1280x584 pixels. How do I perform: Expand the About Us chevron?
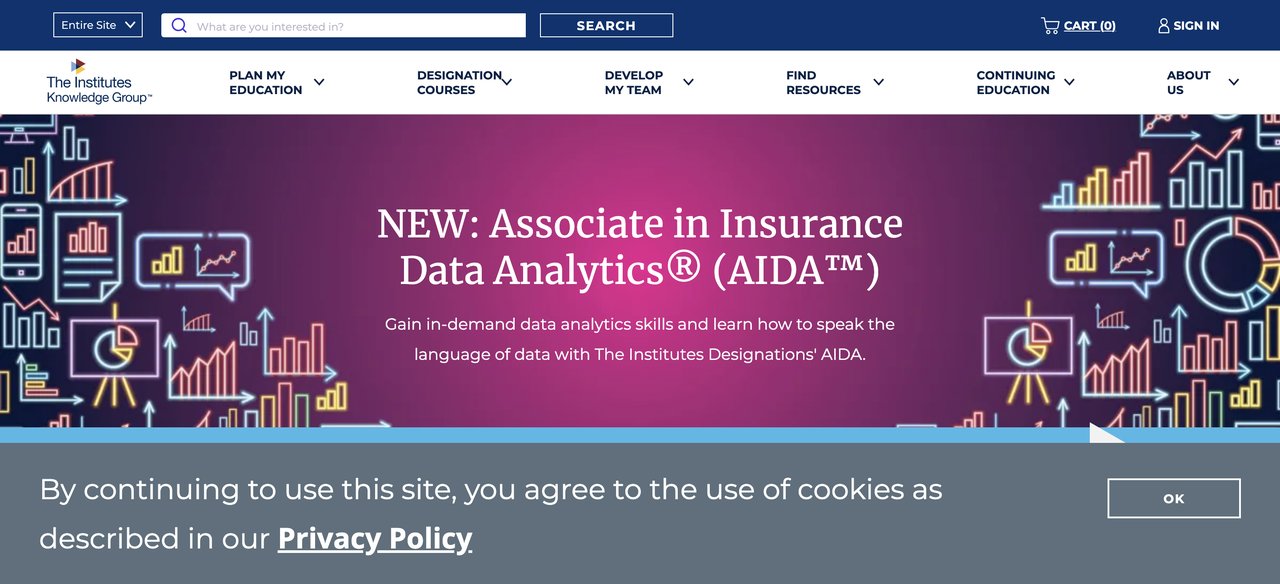pyautogui.click(x=1233, y=82)
